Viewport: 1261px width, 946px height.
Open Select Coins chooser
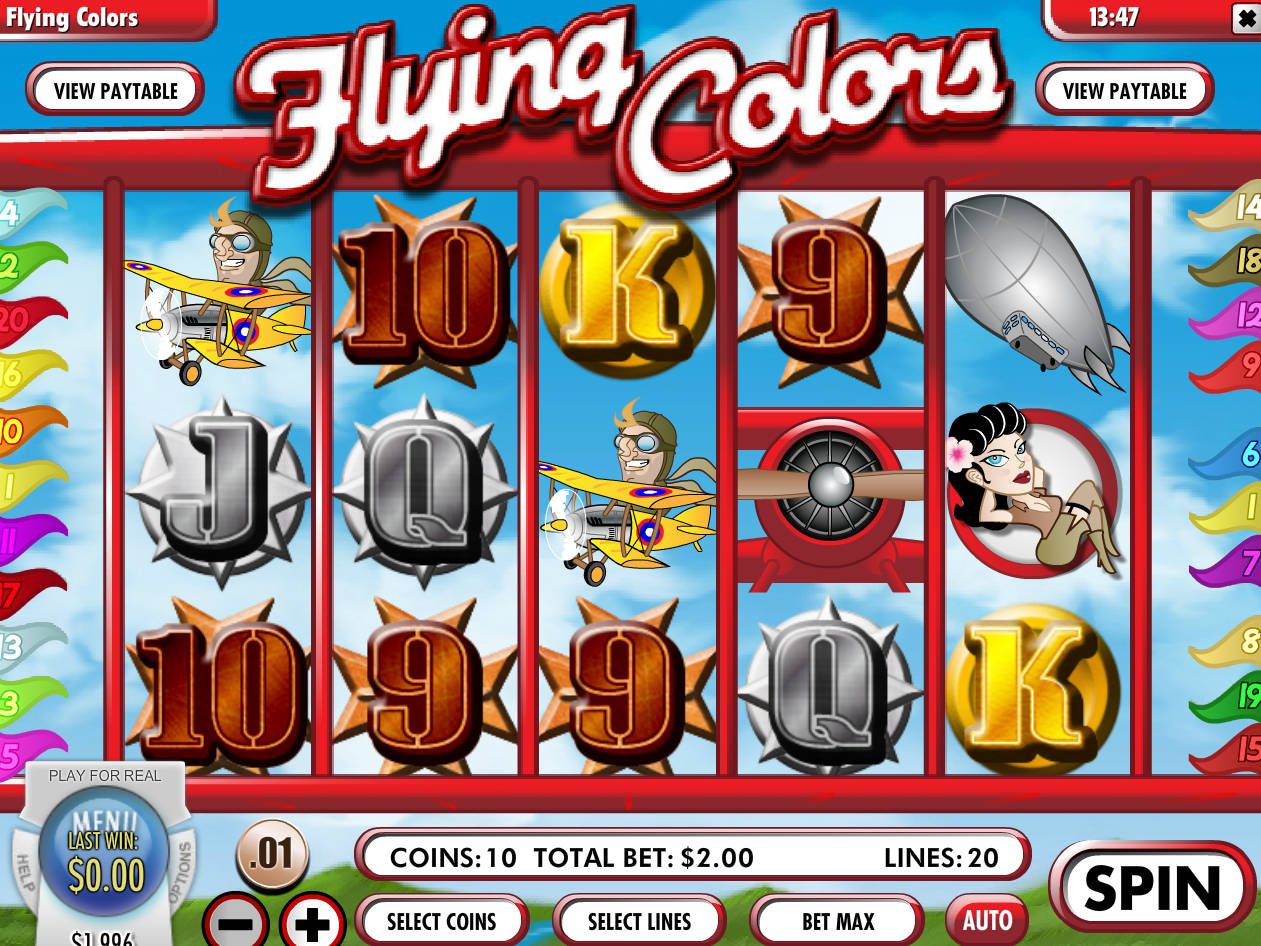[x=442, y=921]
